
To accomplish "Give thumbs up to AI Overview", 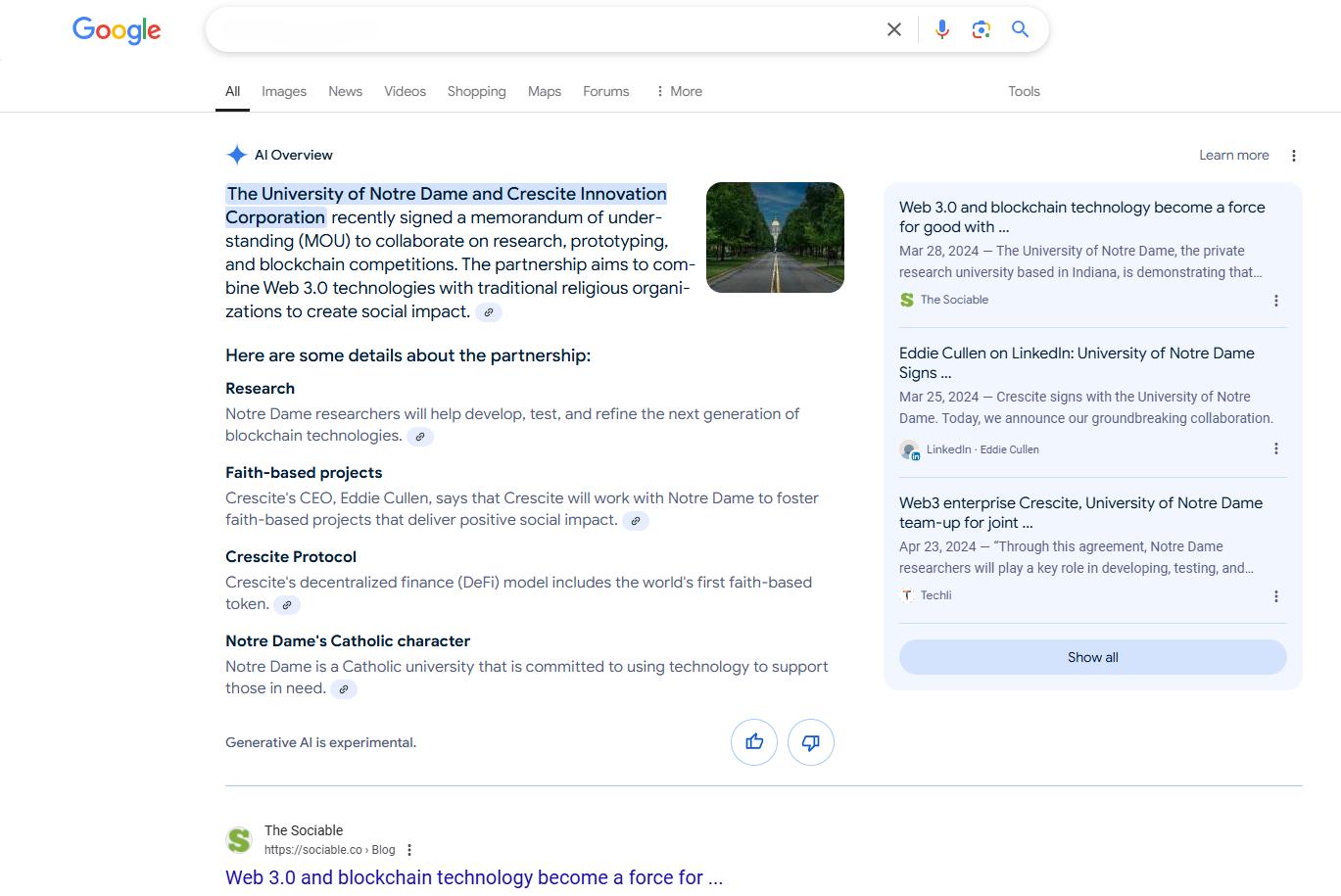I will (754, 742).
